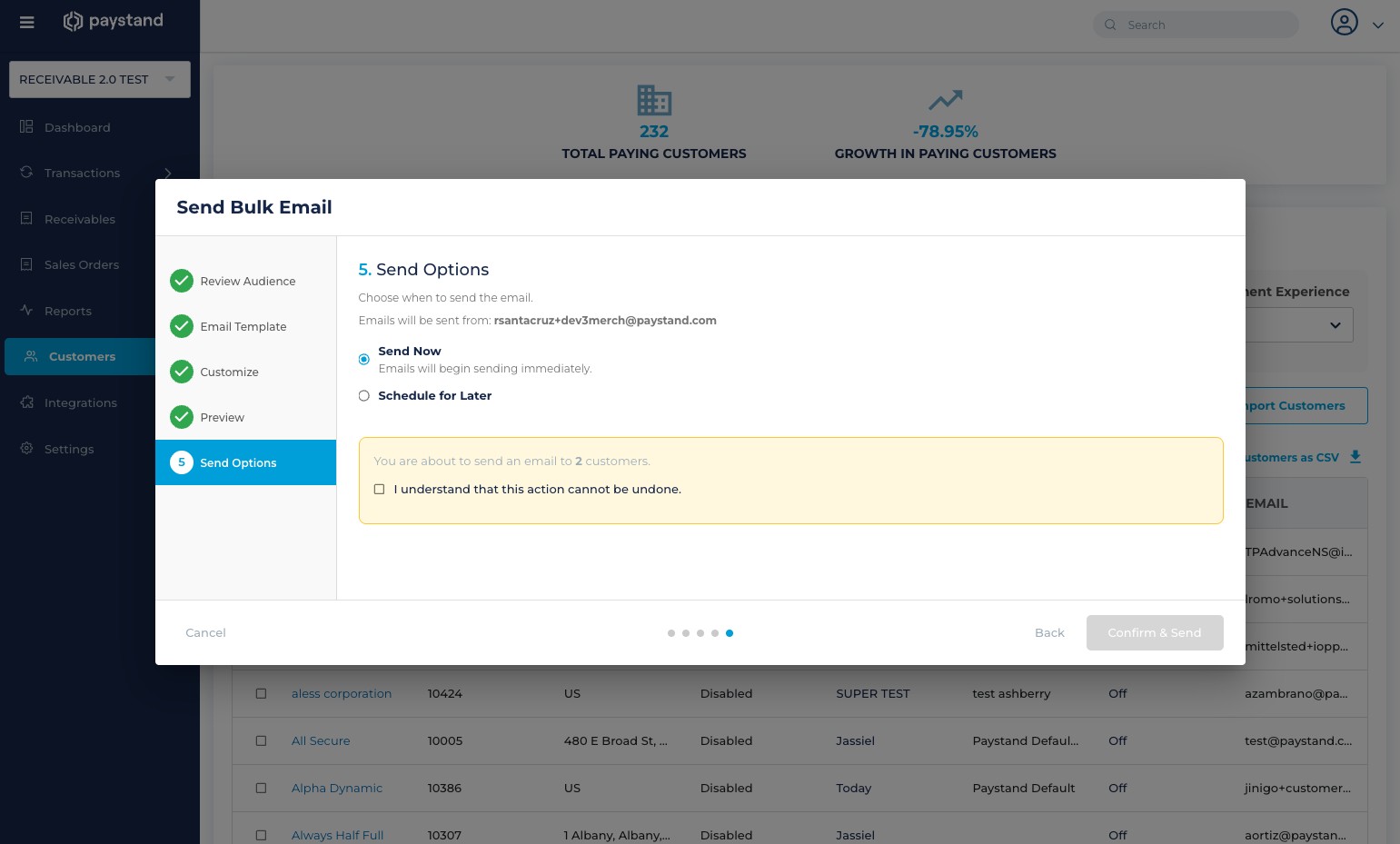Open the Payment Experience dropdown
Image resolution: width=1400 pixels, height=844 pixels.
pyautogui.click(x=1299, y=325)
